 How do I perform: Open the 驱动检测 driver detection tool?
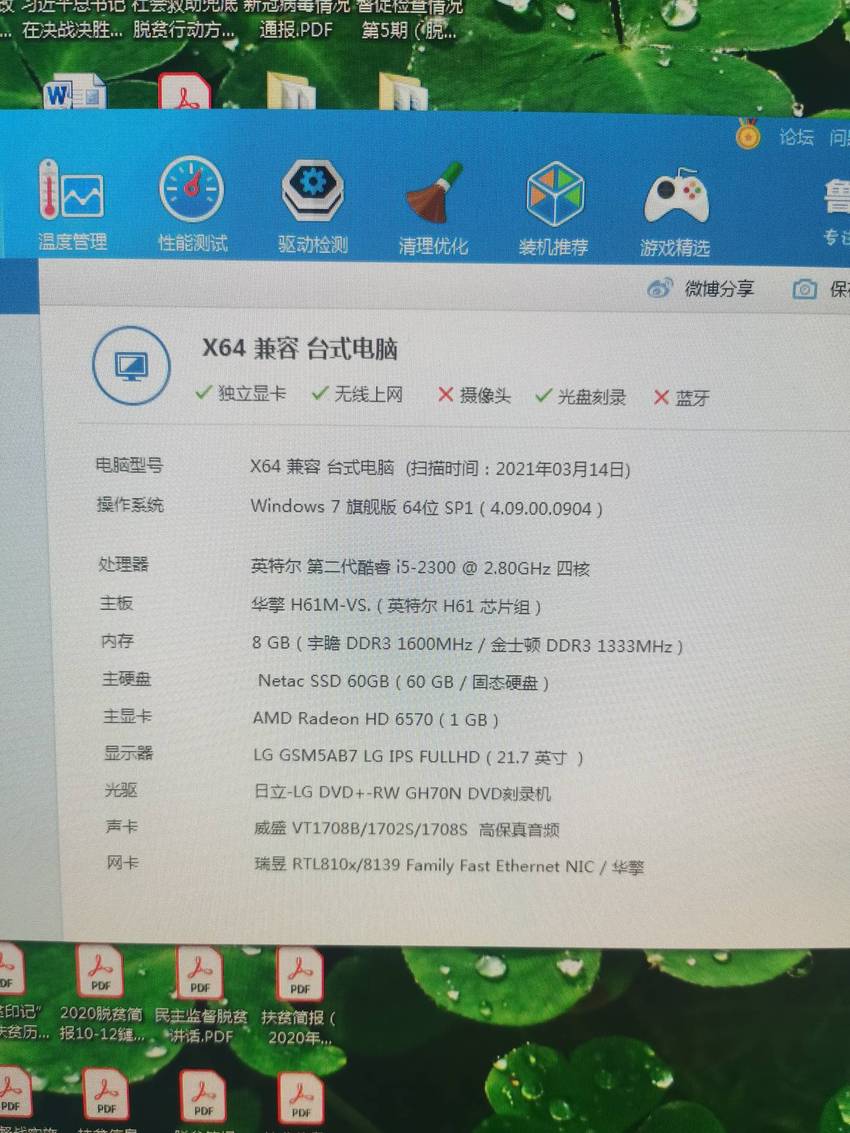(x=312, y=207)
